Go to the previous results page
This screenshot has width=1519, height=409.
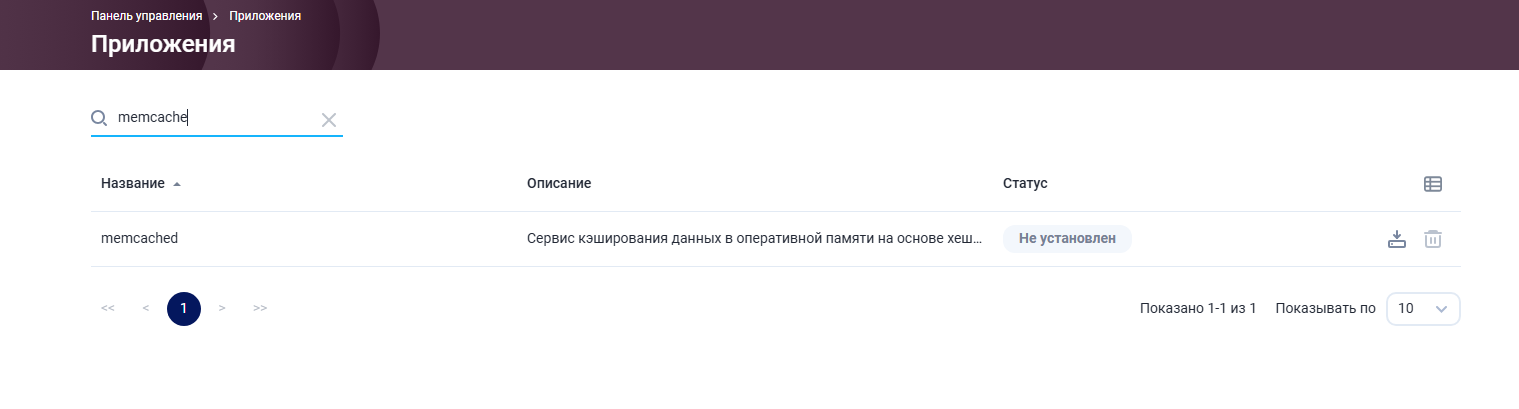coord(146,308)
